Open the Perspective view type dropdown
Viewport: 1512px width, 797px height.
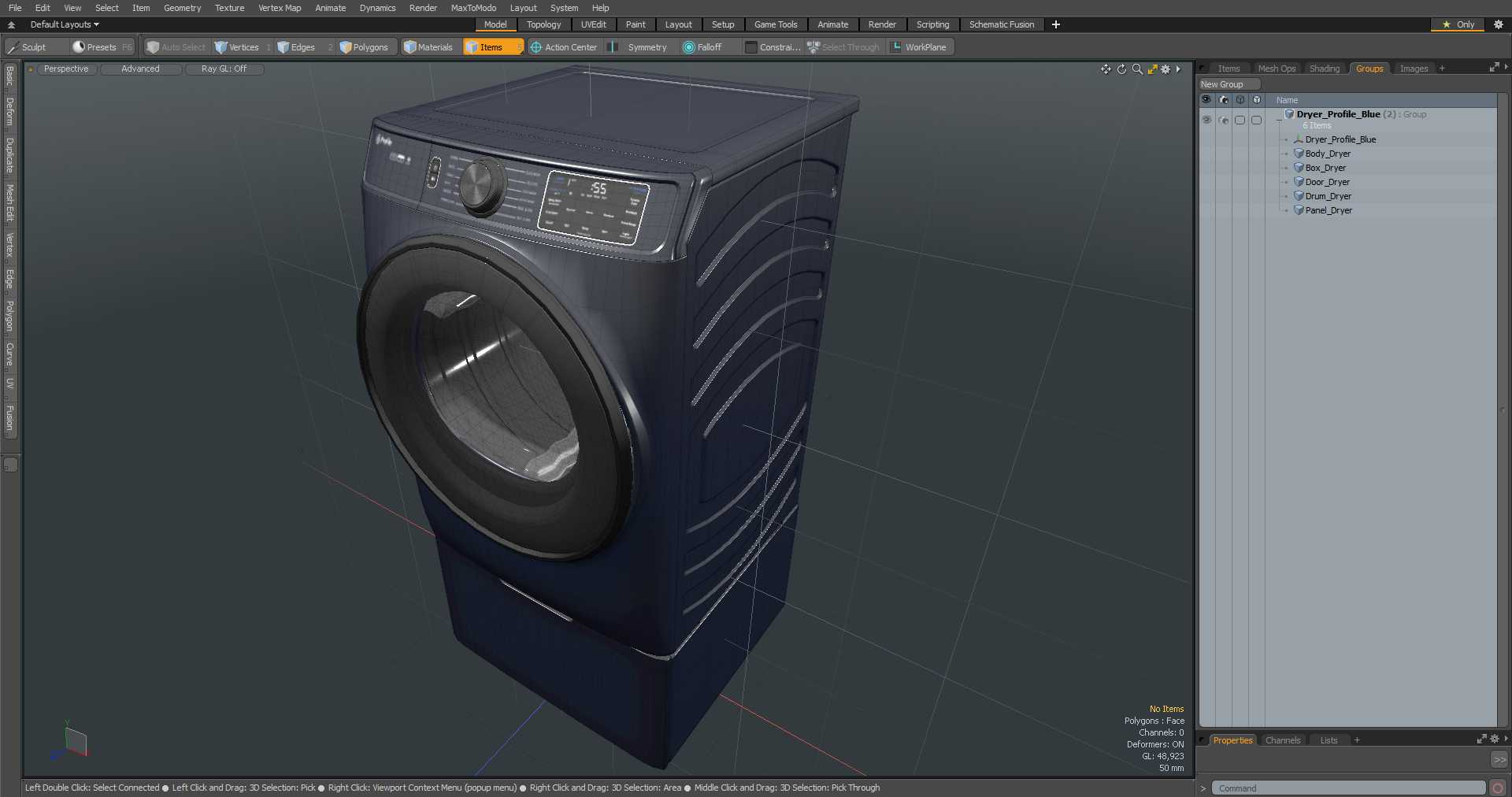pos(66,69)
